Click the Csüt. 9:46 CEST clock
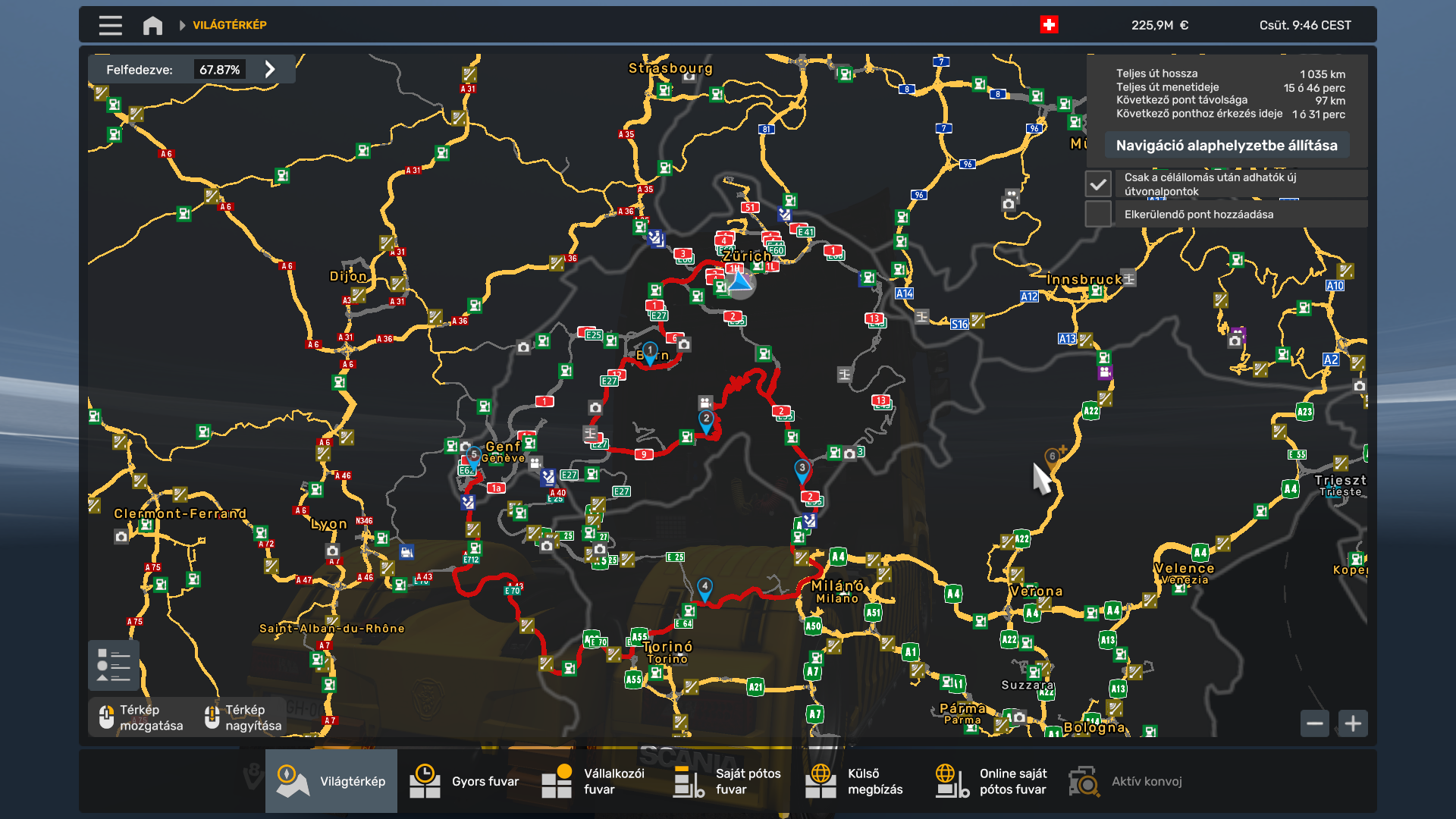Image resolution: width=1456 pixels, height=819 pixels. pyautogui.click(x=1305, y=25)
